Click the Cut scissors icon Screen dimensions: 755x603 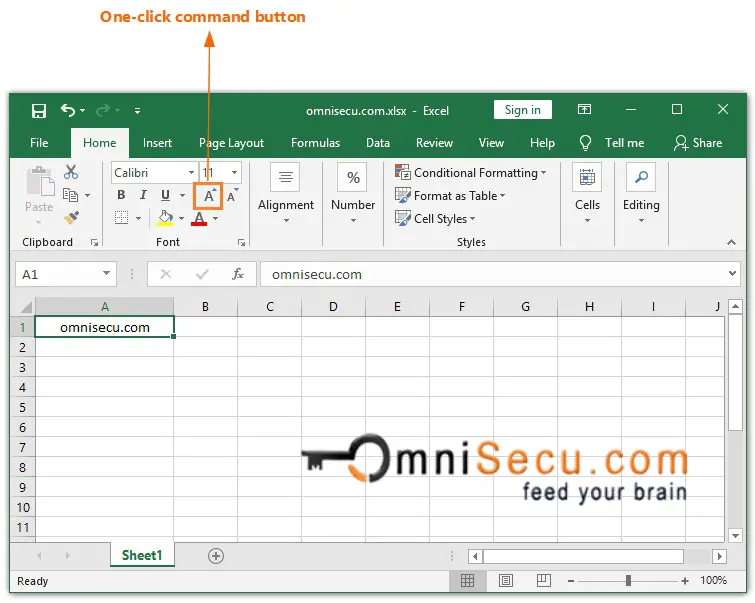coord(71,172)
